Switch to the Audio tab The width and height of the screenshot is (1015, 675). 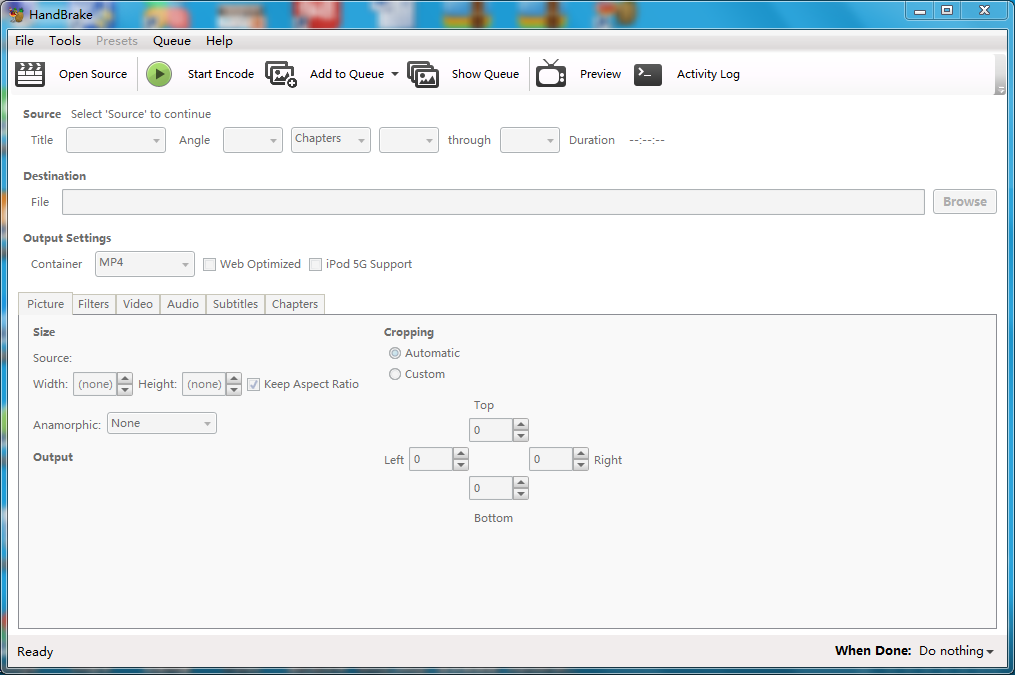tap(183, 304)
